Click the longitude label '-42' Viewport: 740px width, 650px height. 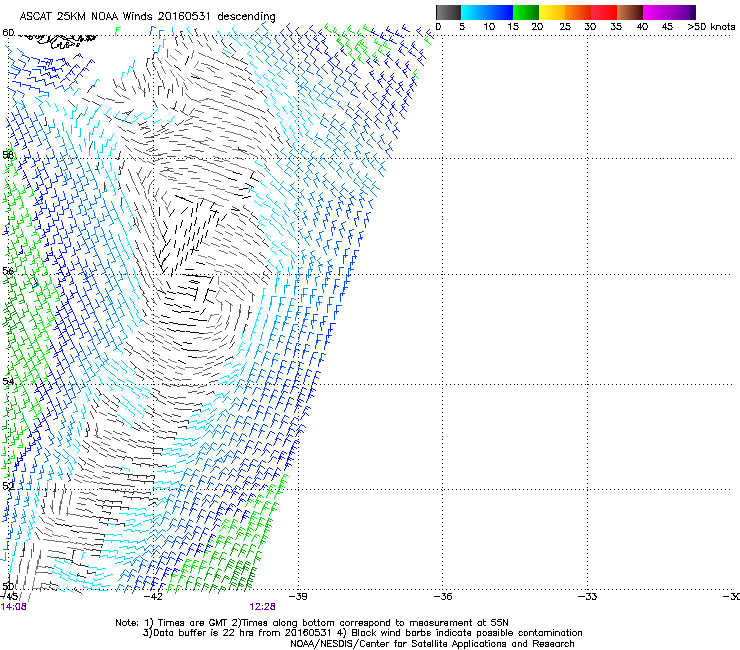click(153, 596)
